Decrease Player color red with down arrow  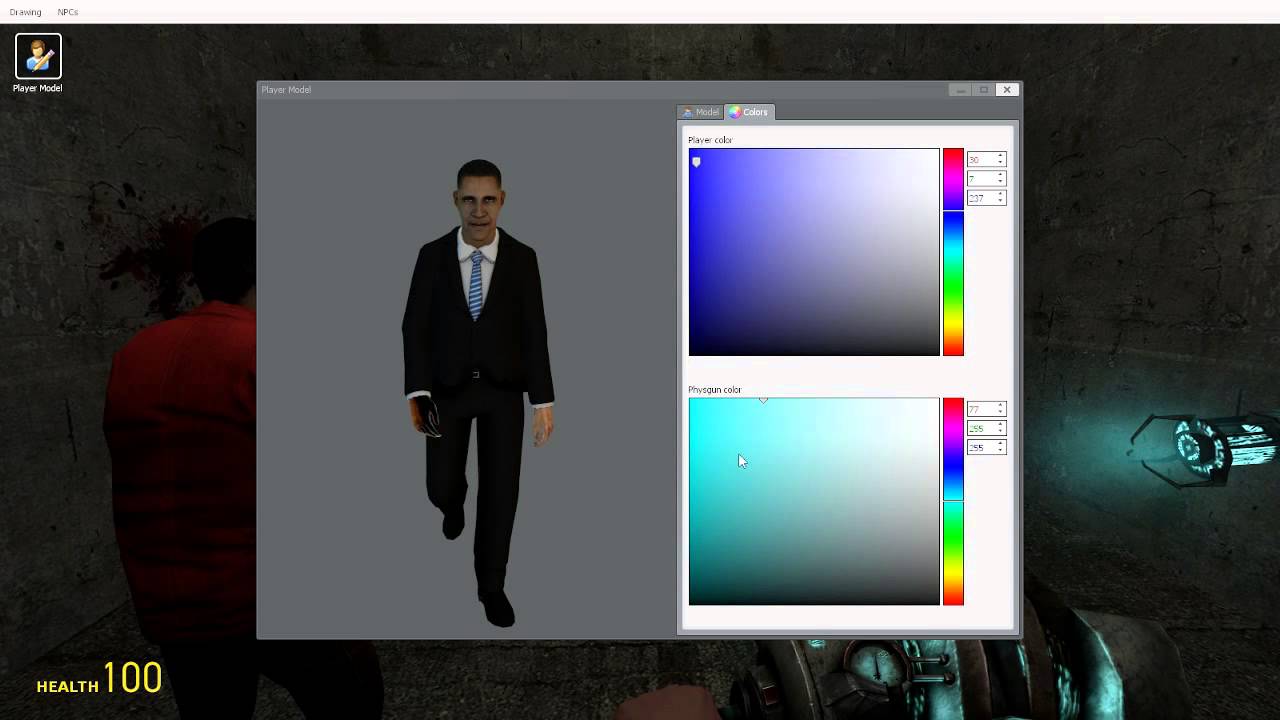coord(1000,163)
